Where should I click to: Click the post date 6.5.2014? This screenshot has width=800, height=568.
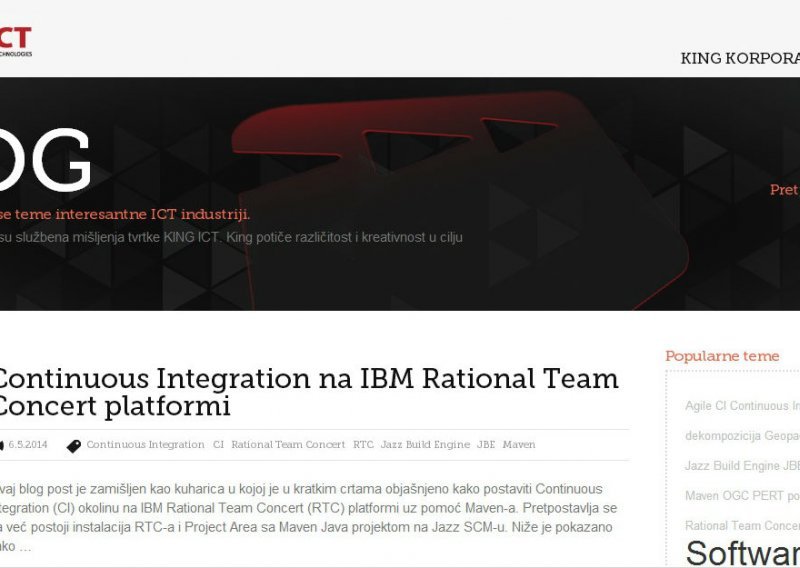pos(28,444)
